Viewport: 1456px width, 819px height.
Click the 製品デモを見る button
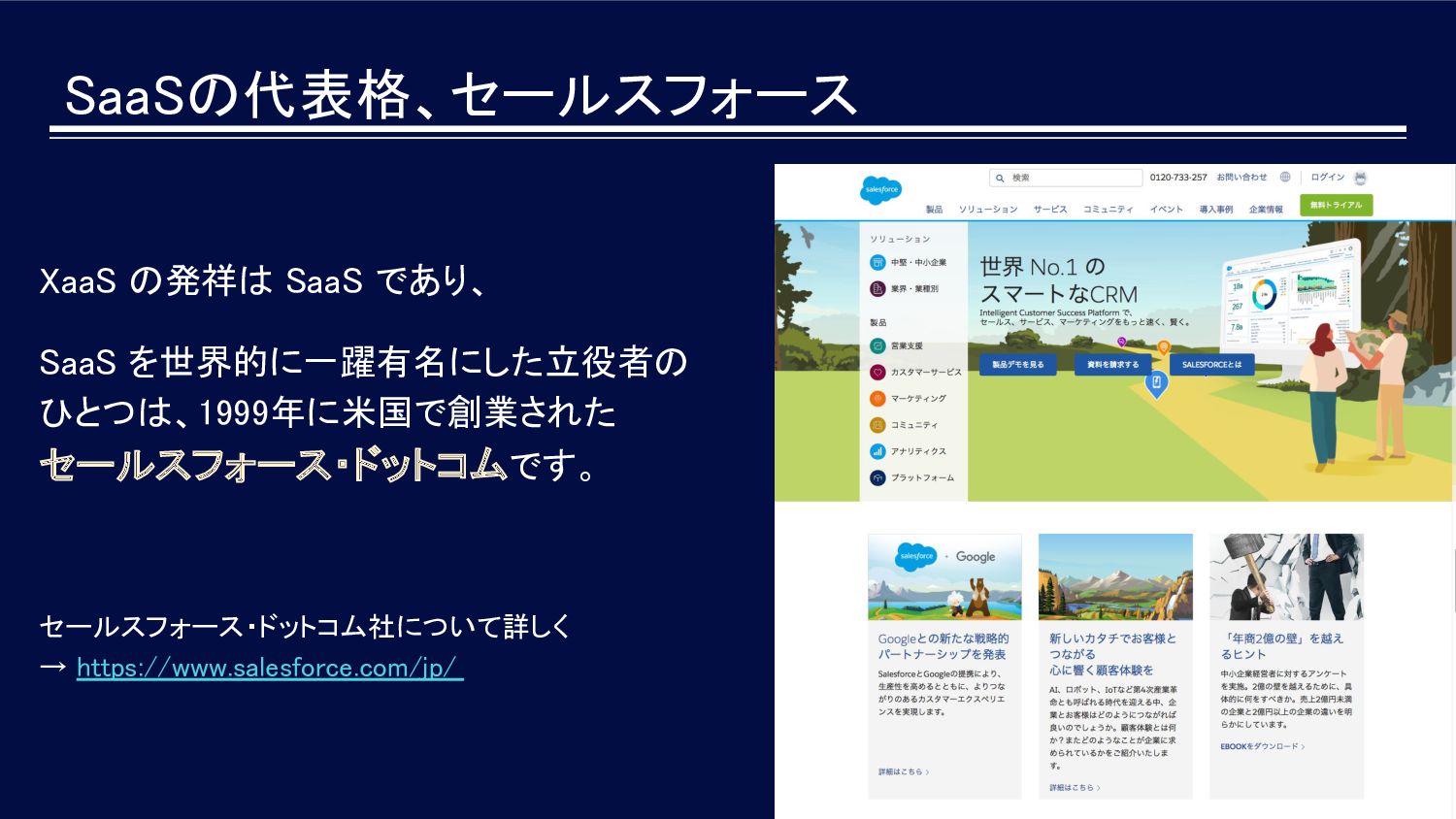(1017, 364)
